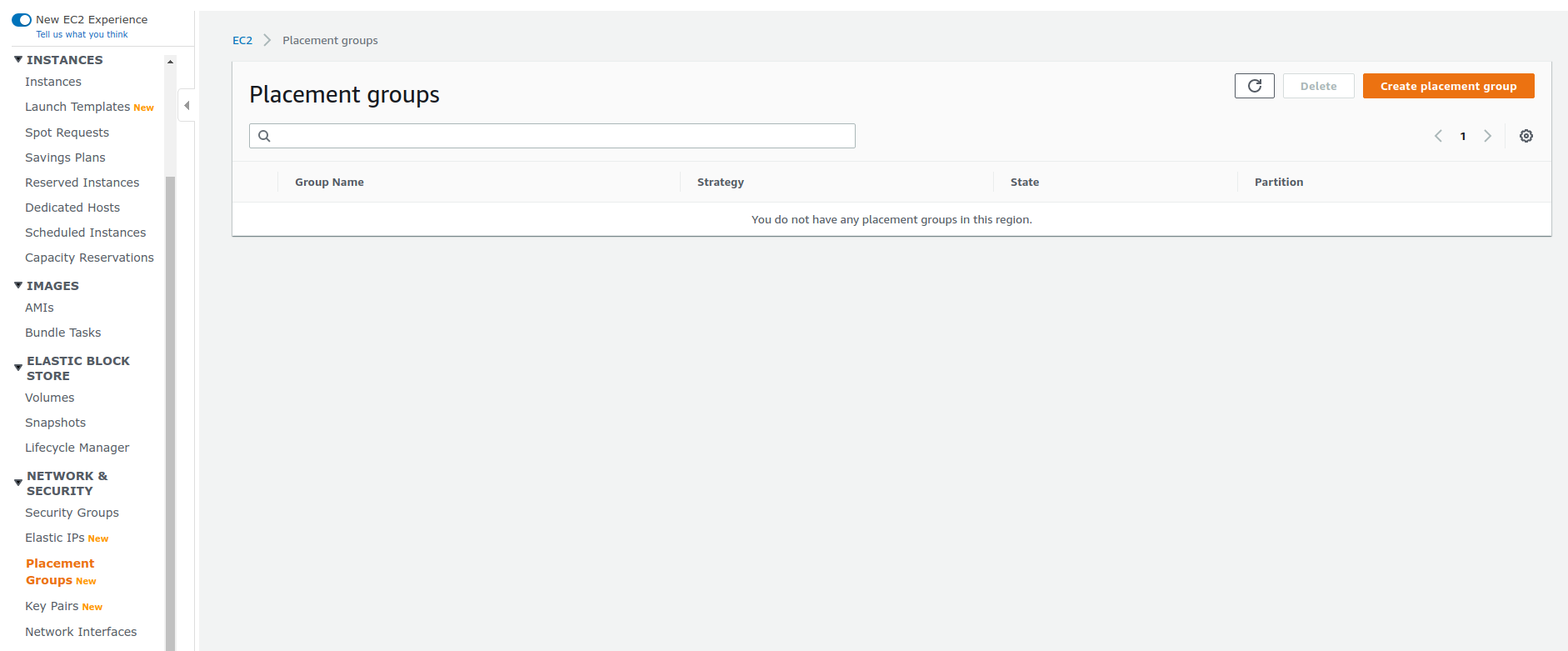Click Create placement group button

(x=1448, y=86)
